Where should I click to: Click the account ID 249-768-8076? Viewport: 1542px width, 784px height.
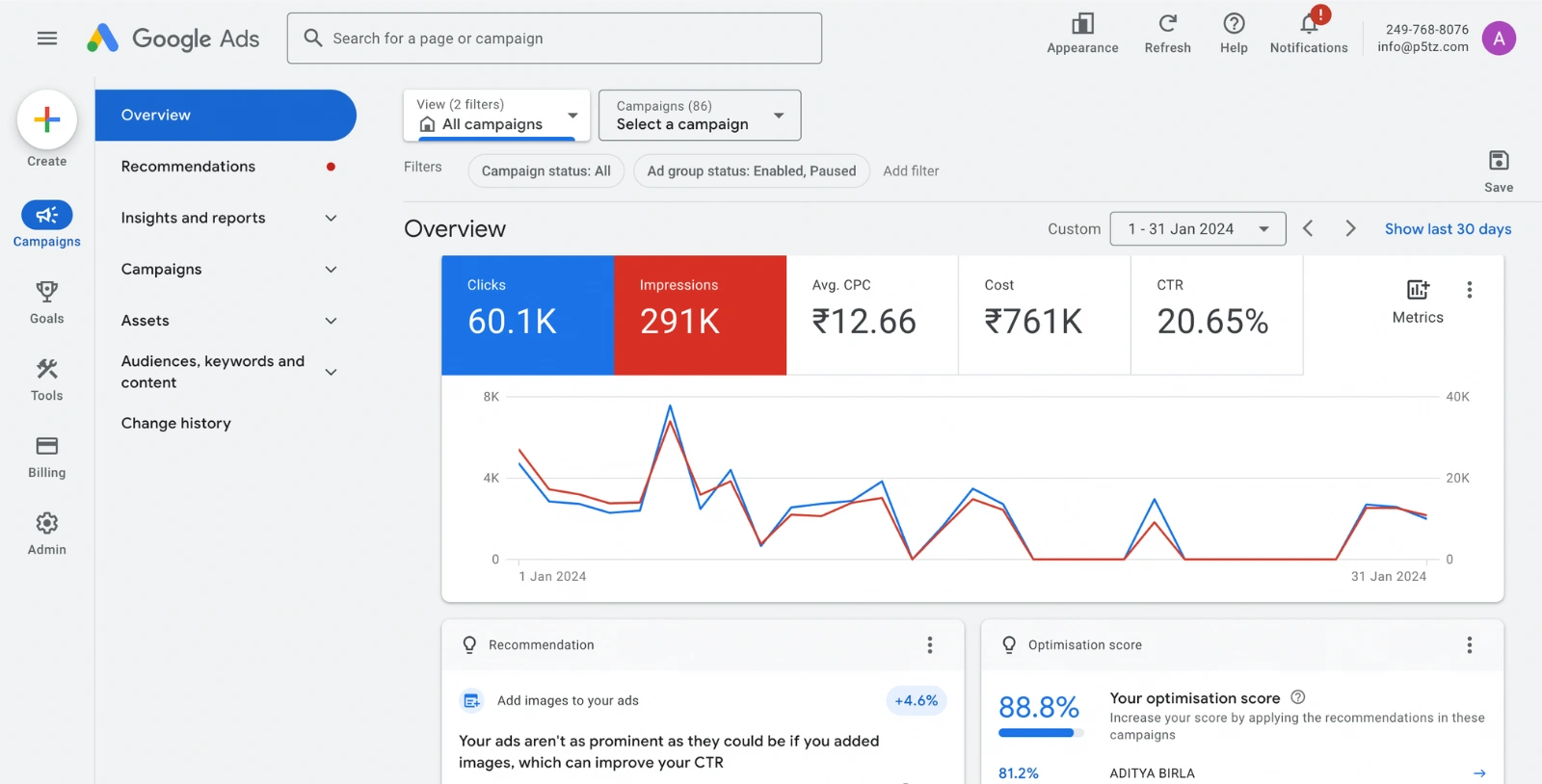point(1427,30)
